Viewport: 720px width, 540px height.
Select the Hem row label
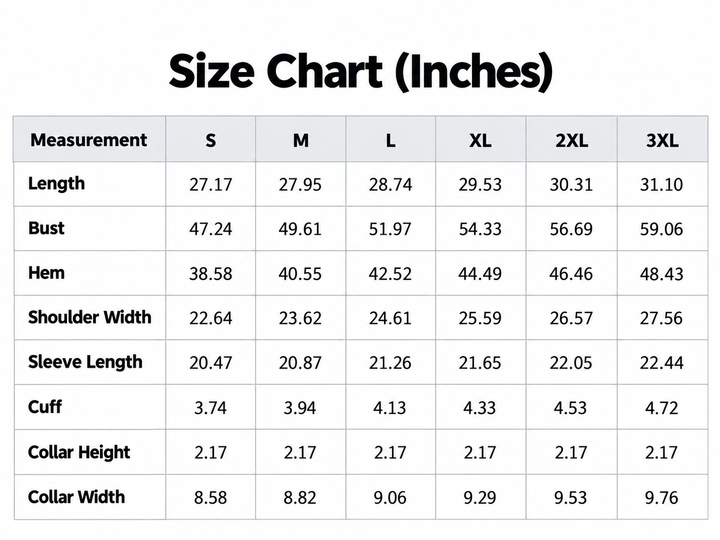[x=46, y=273]
